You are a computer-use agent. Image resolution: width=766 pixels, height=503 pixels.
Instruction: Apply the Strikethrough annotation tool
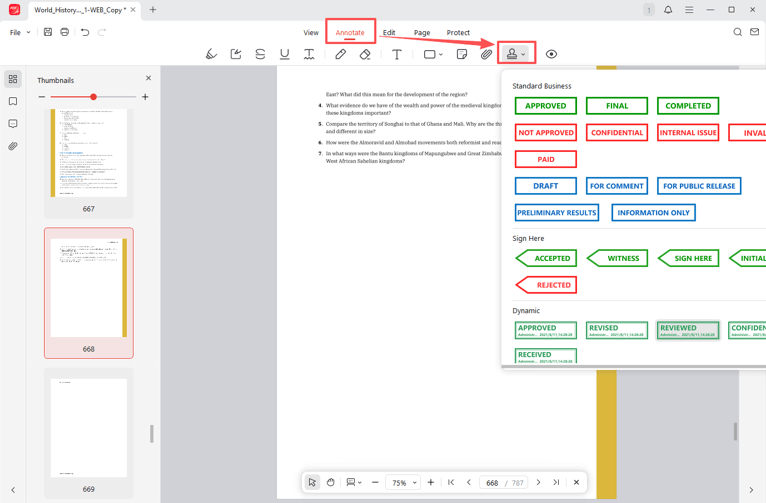(x=260, y=54)
